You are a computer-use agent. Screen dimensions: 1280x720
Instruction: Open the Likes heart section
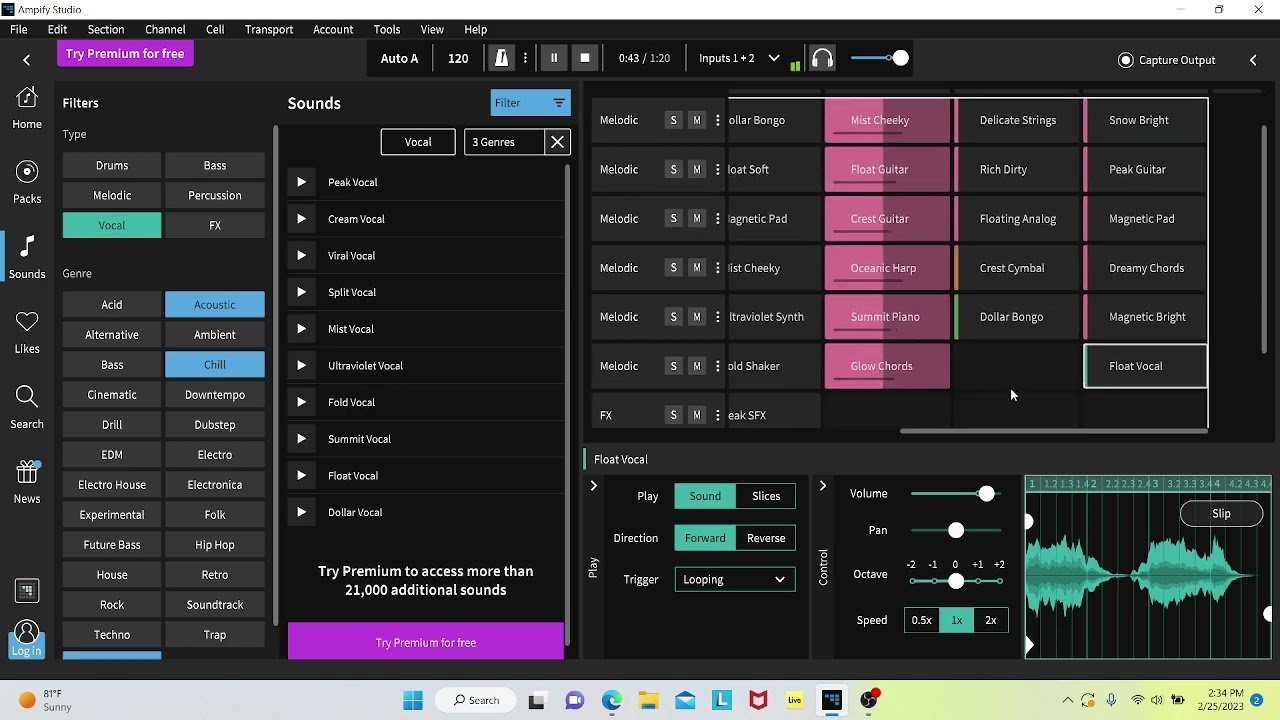27,332
